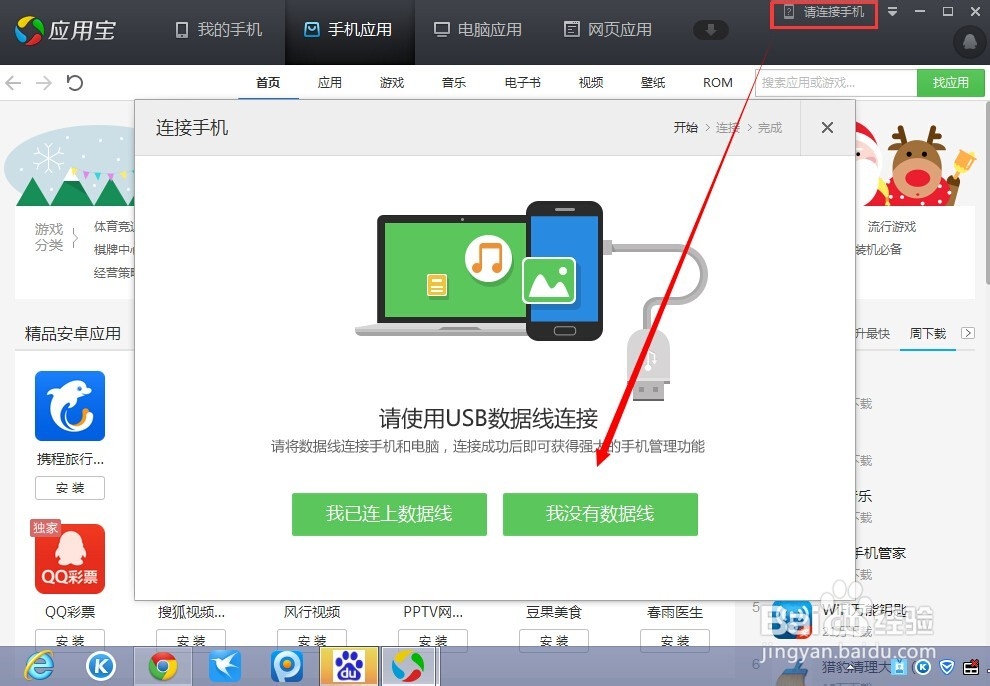The image size is (990, 686).
Task: Click 我没有数据线 button
Action: click(x=600, y=514)
